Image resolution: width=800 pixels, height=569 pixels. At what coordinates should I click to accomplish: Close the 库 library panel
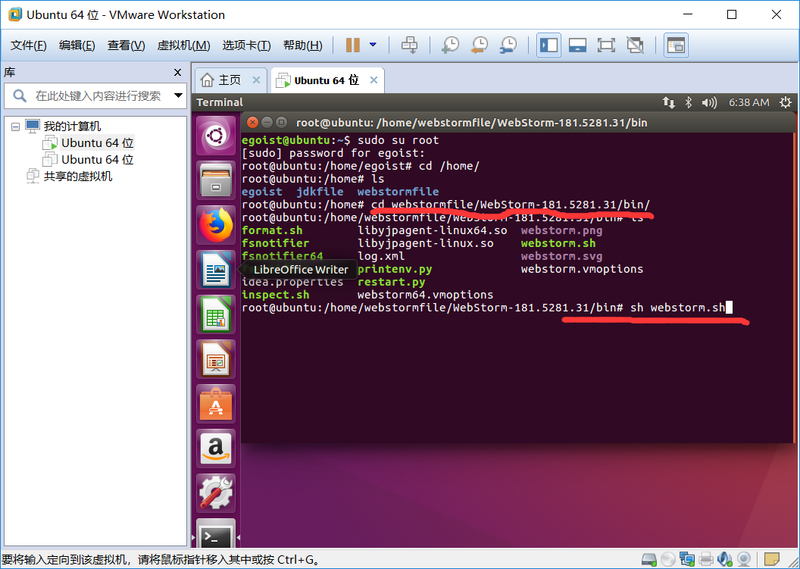pos(178,72)
